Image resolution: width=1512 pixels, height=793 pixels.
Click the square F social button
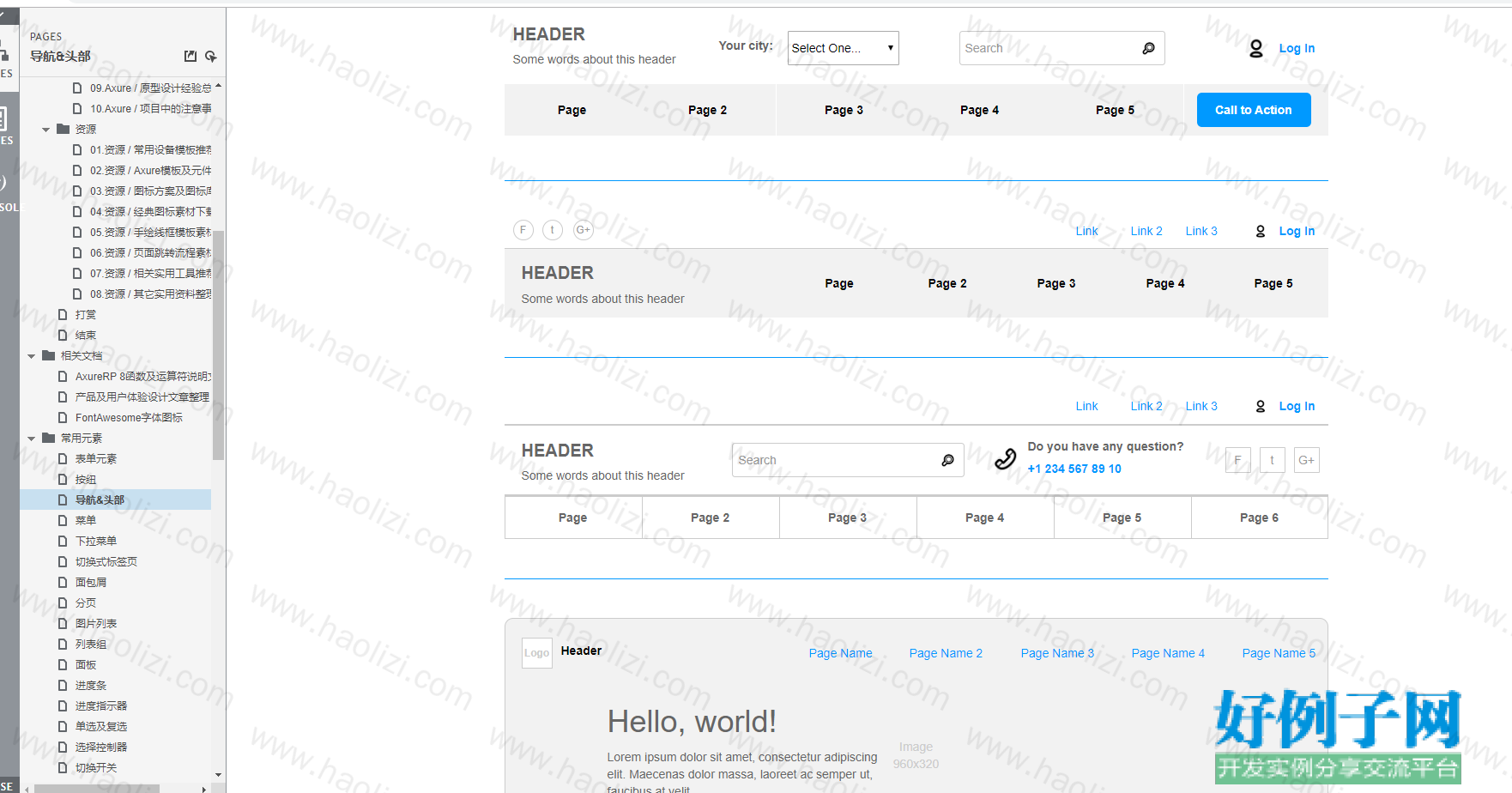point(1238,460)
